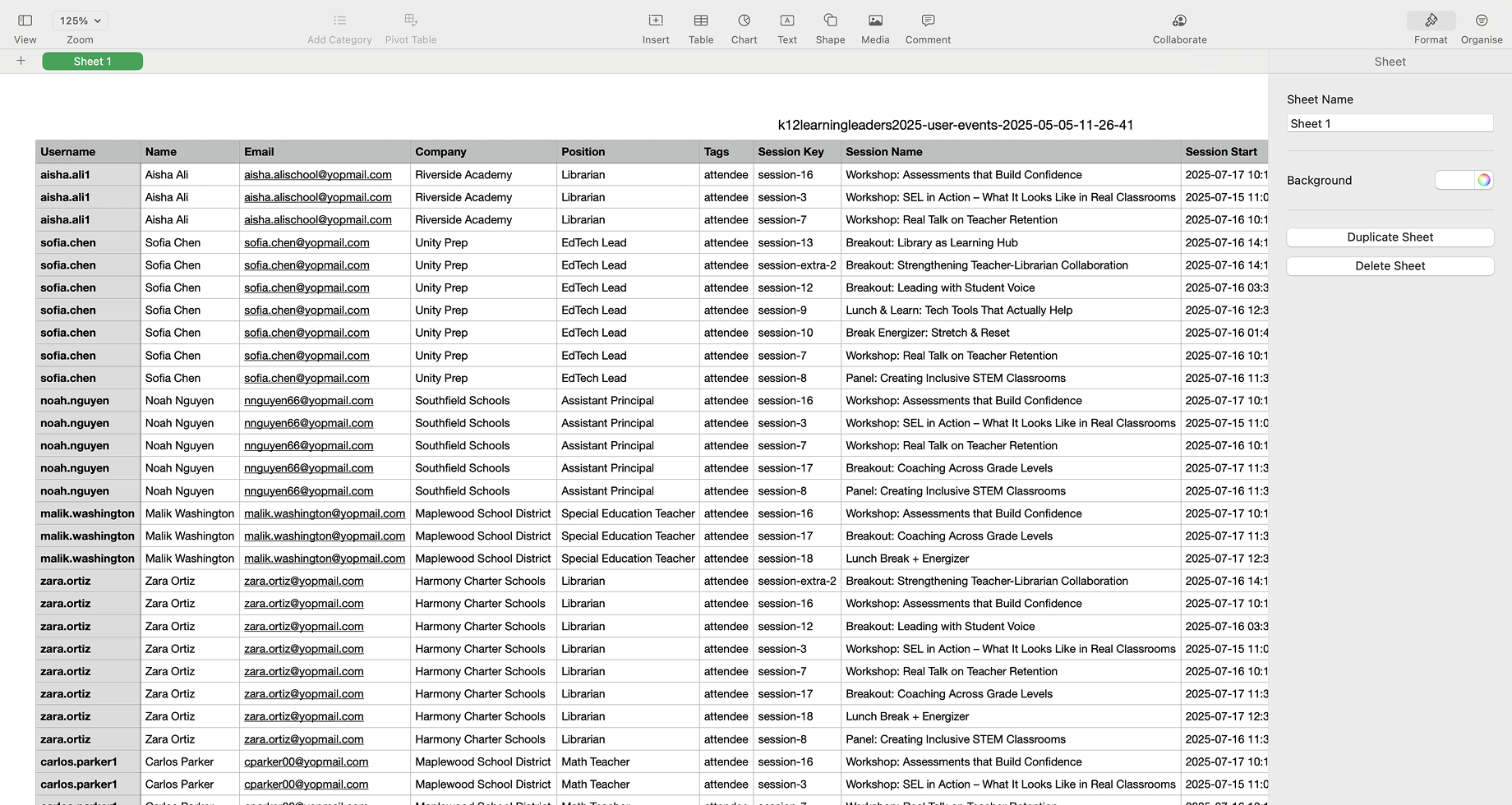Add a Text box
1512x805 pixels.
787,21
